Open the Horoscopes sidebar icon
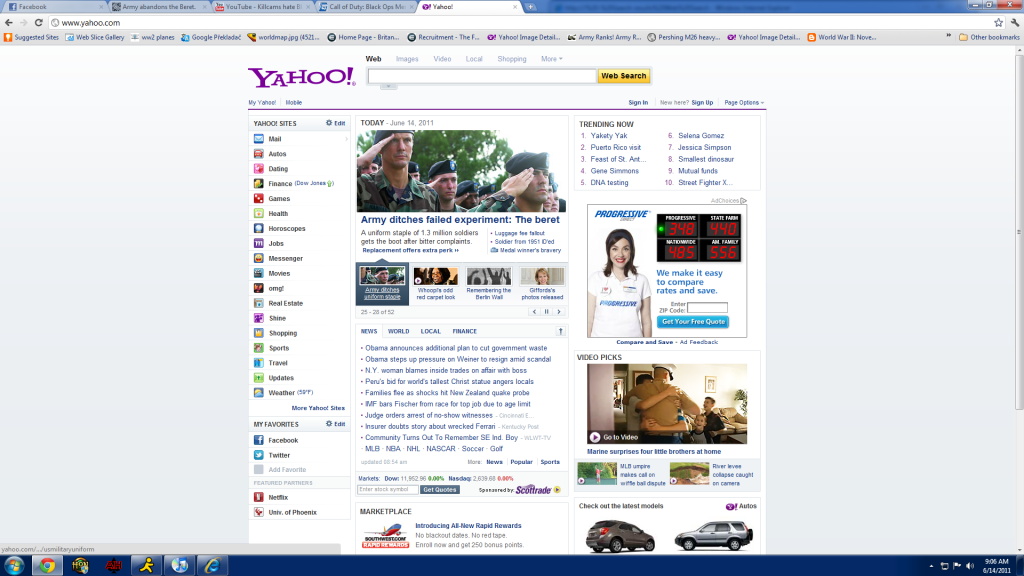The height and width of the screenshot is (576, 1024). click(x=259, y=229)
